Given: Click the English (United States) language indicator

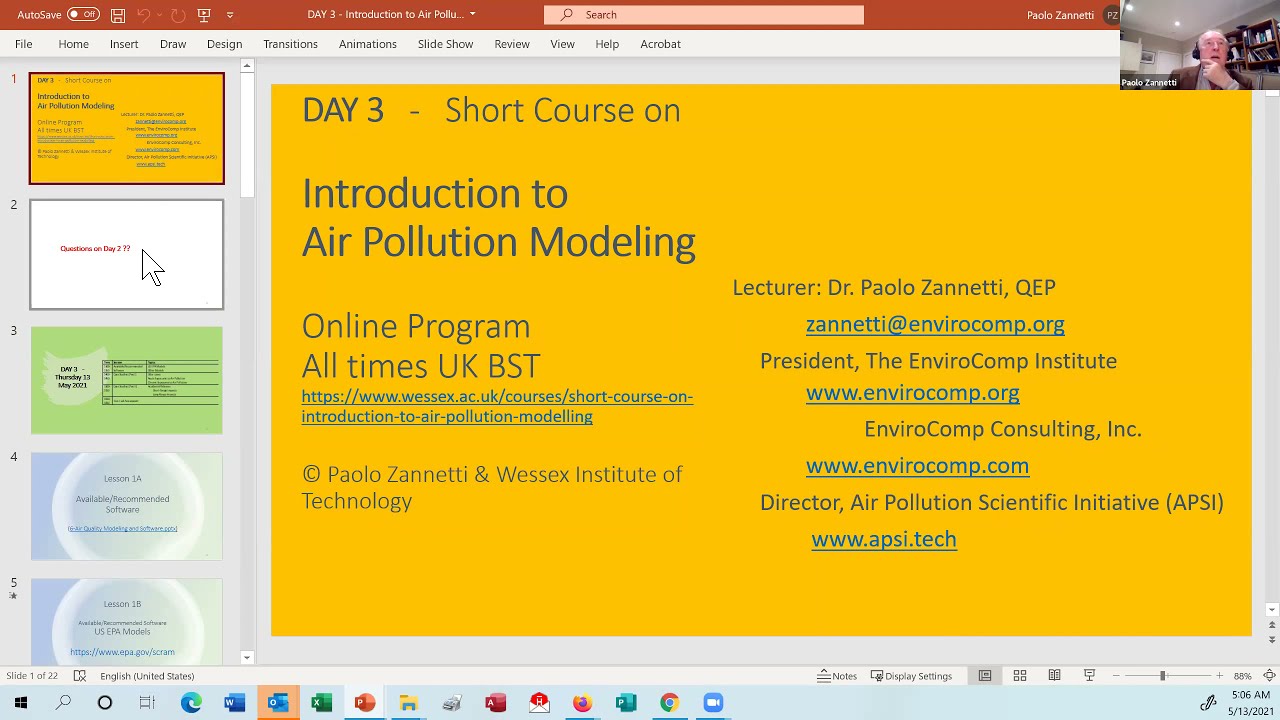Looking at the screenshot, I should click(147, 676).
